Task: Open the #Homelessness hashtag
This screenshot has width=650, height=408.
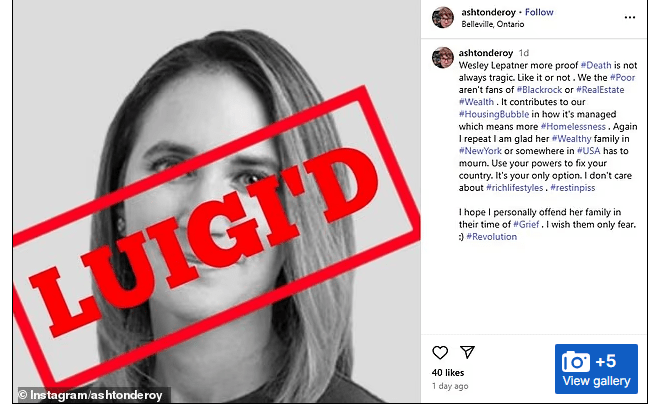Action: (x=573, y=126)
